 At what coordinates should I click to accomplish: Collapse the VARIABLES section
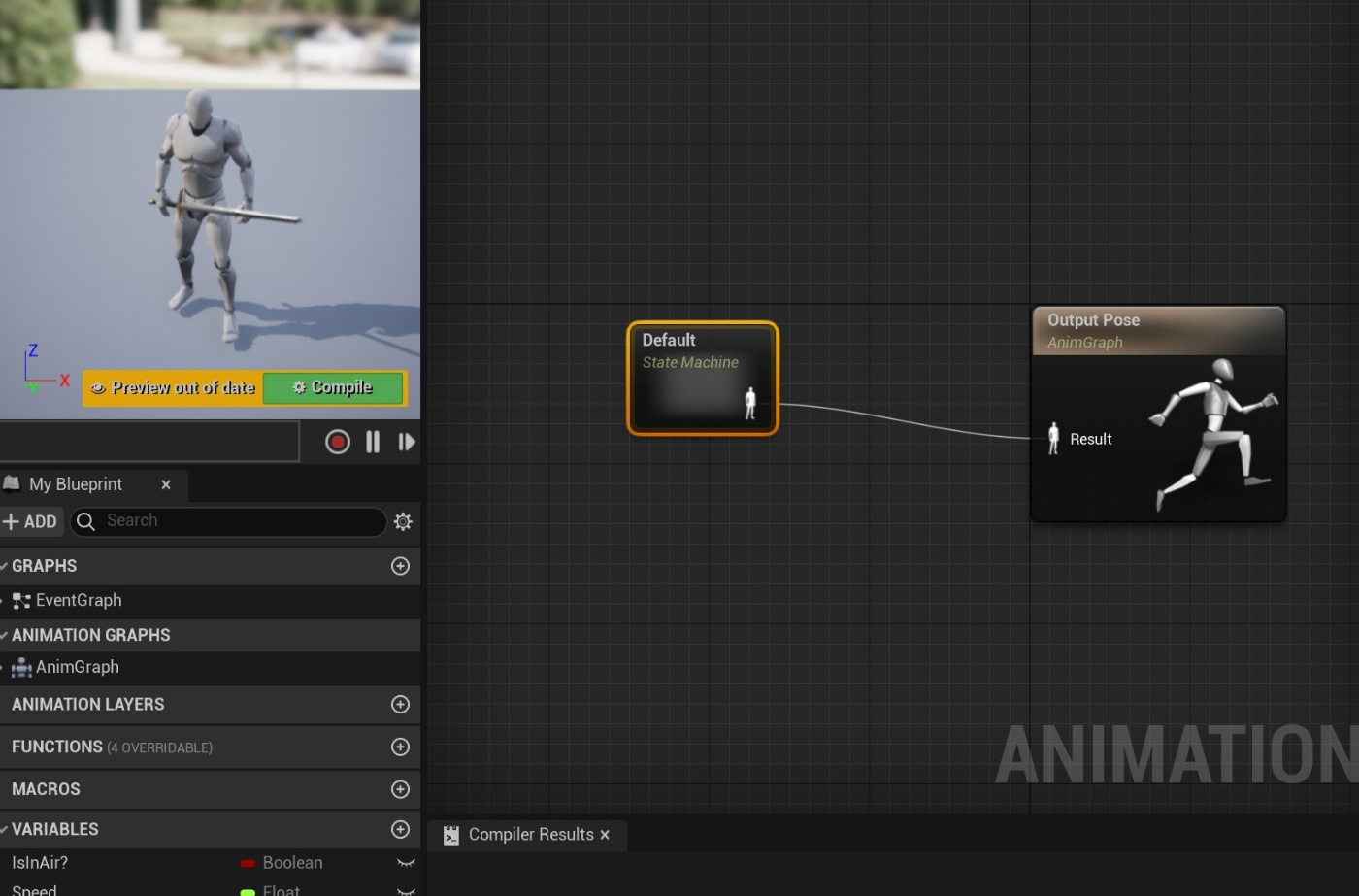tap(5, 829)
